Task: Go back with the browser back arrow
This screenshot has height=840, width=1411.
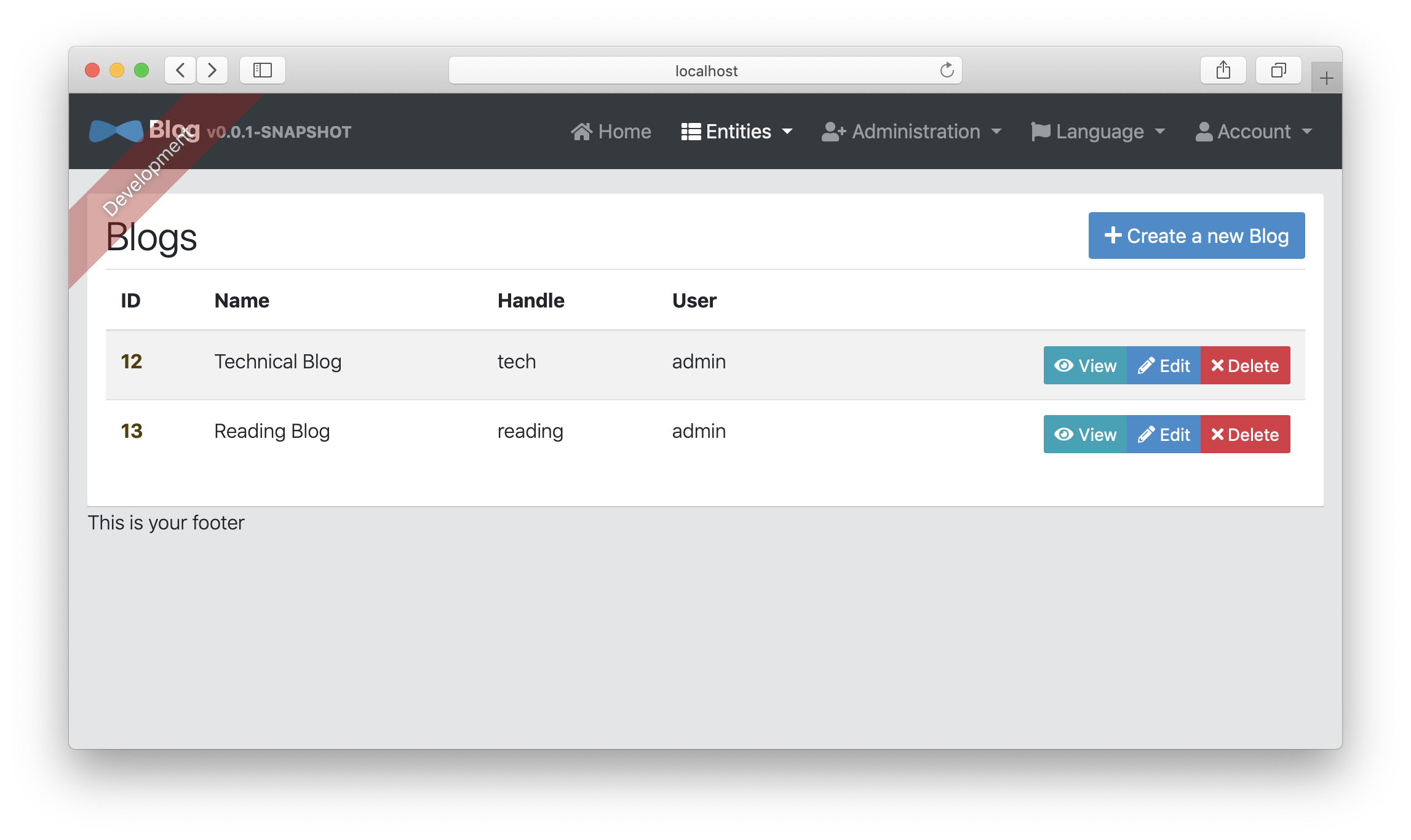Action: point(180,70)
